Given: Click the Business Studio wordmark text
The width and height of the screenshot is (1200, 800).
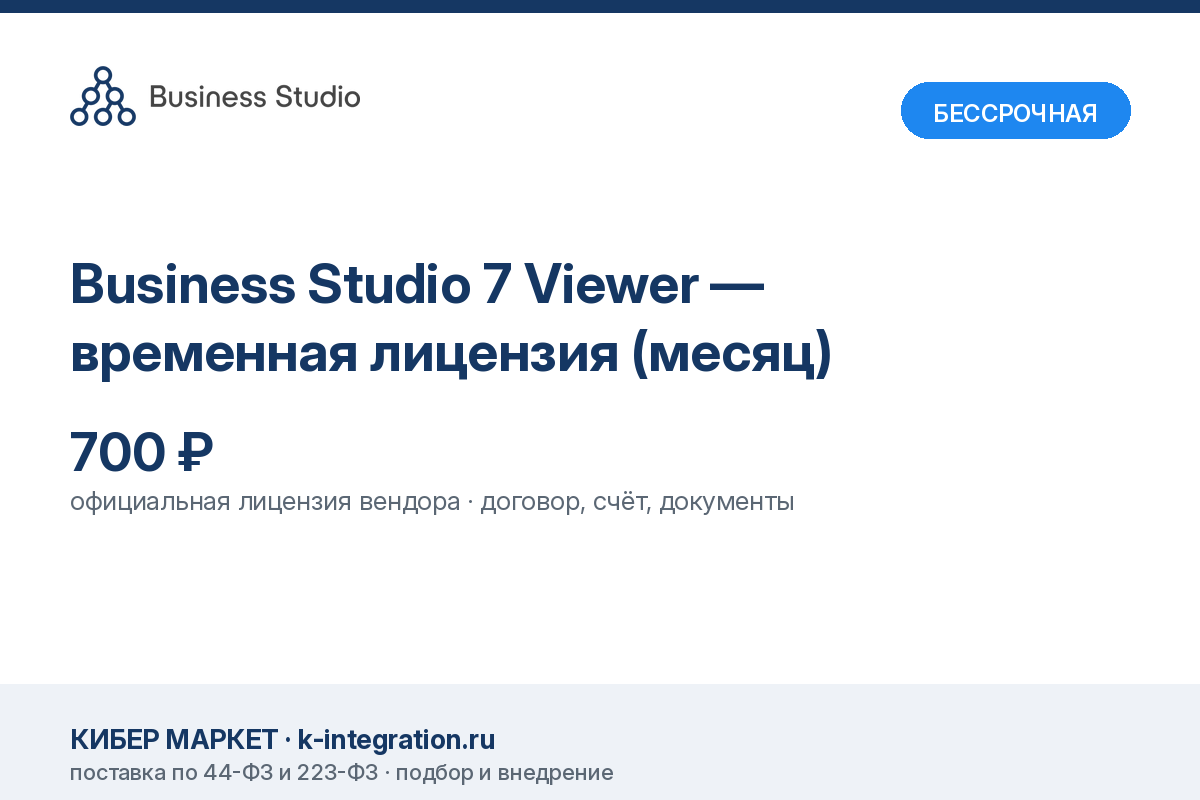Looking at the screenshot, I should [x=254, y=97].
